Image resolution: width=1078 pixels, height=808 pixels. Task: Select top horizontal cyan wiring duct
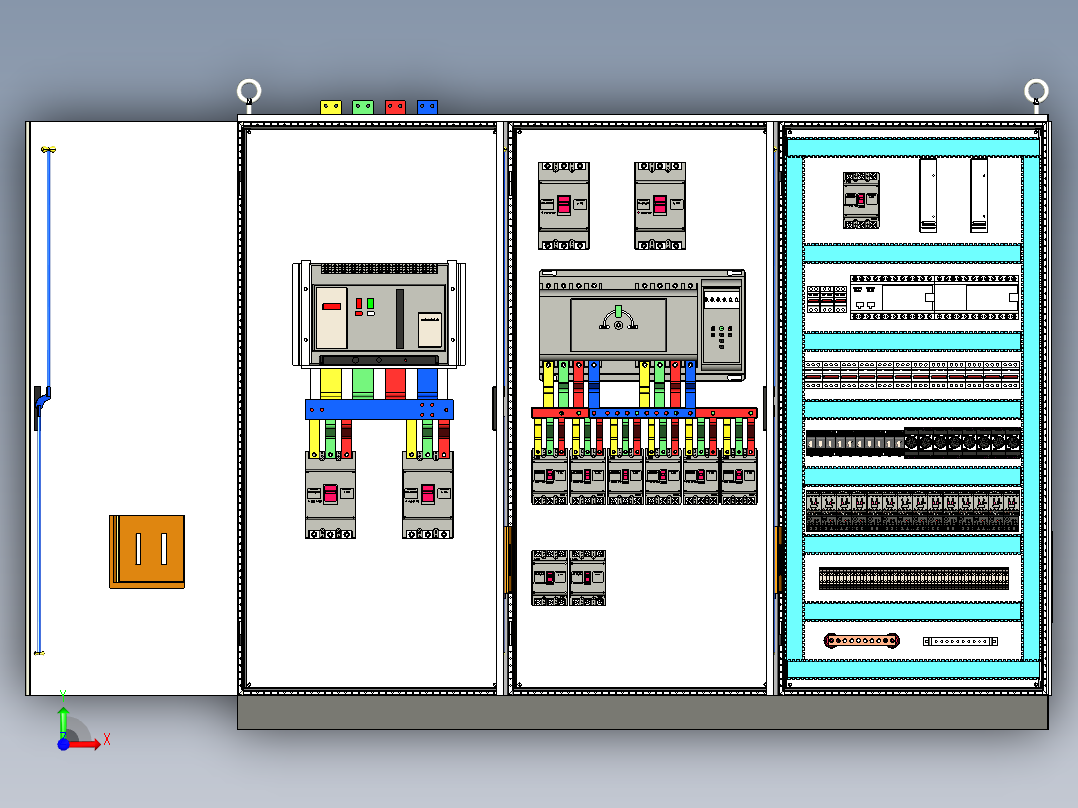[x=913, y=147]
